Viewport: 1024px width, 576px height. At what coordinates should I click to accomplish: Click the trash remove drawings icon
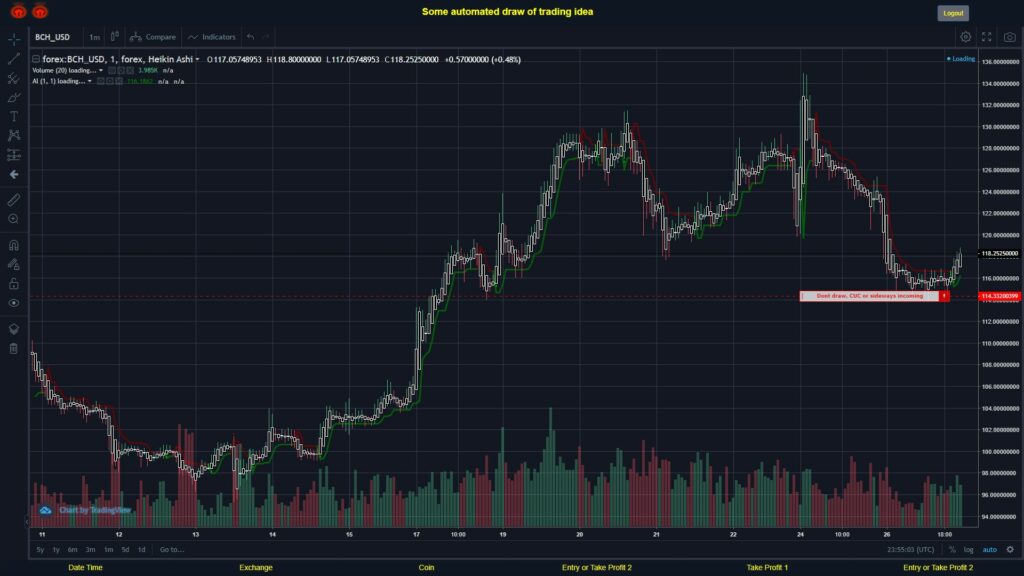pyautogui.click(x=14, y=349)
